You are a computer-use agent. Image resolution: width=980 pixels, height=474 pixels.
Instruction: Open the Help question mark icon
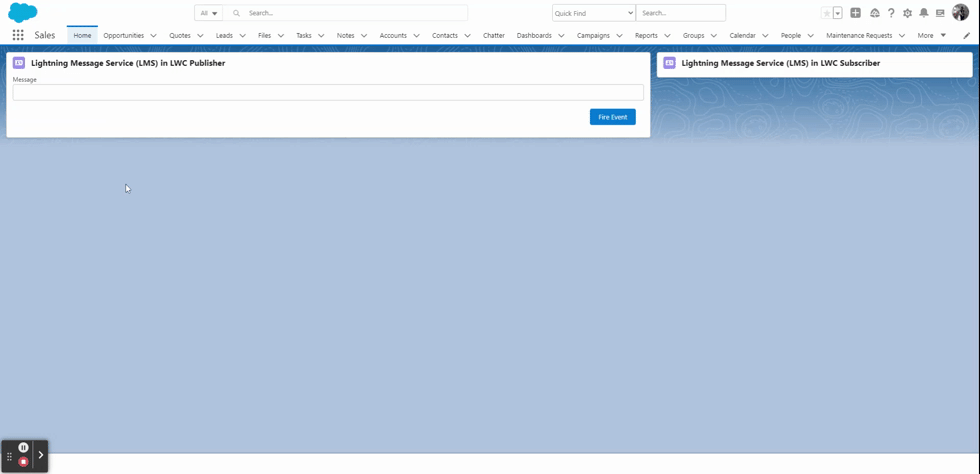891,13
